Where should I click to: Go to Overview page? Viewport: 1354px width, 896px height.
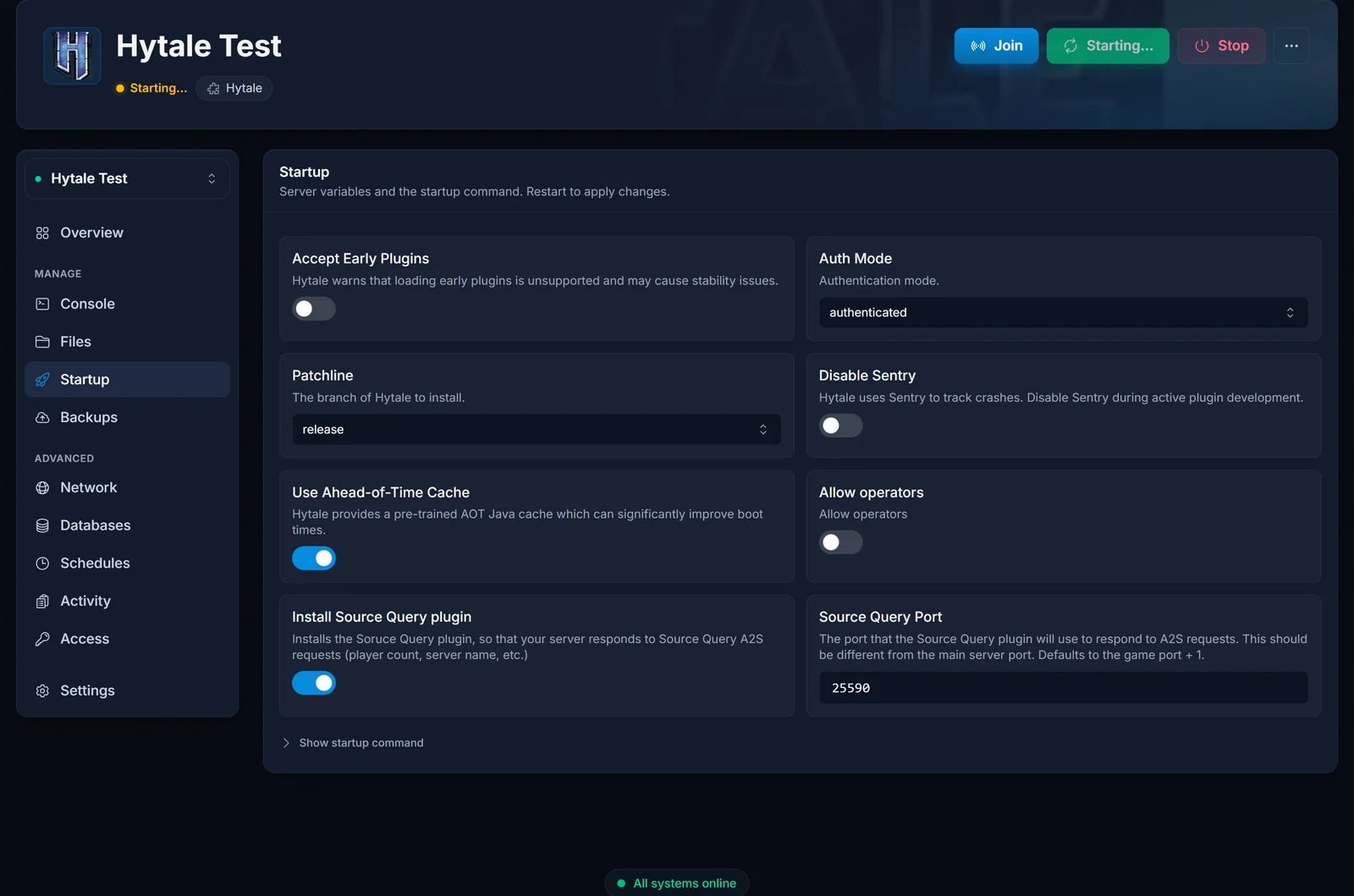click(127, 233)
